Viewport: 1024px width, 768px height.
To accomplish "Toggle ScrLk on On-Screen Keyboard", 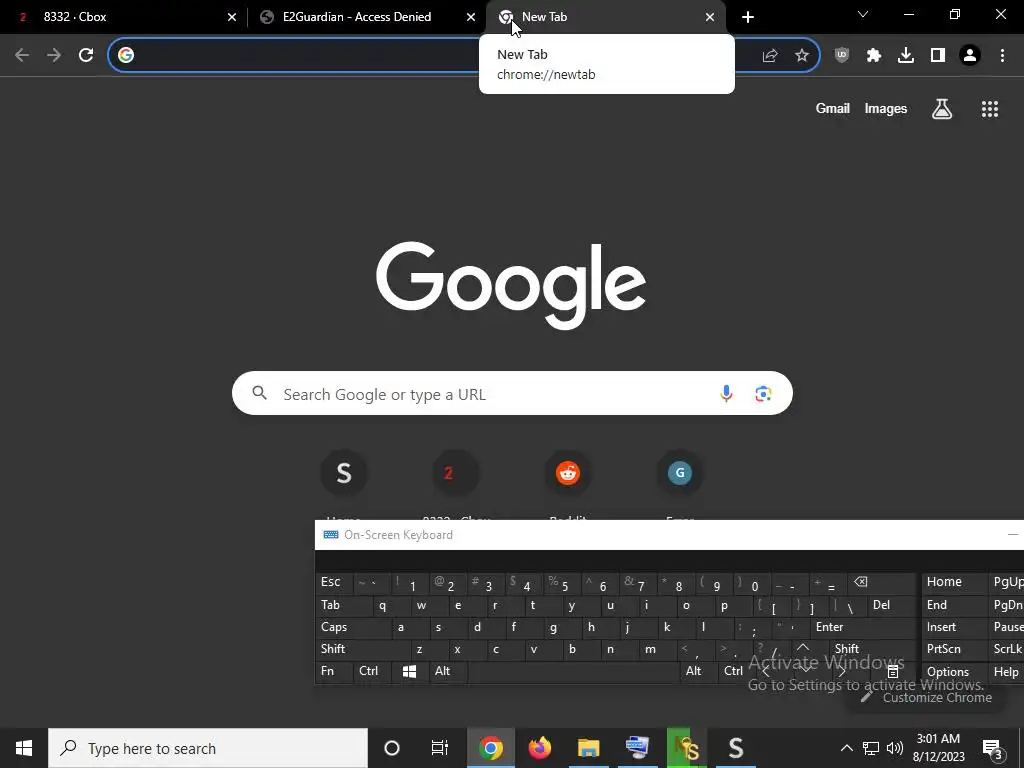I will pos(1007,649).
